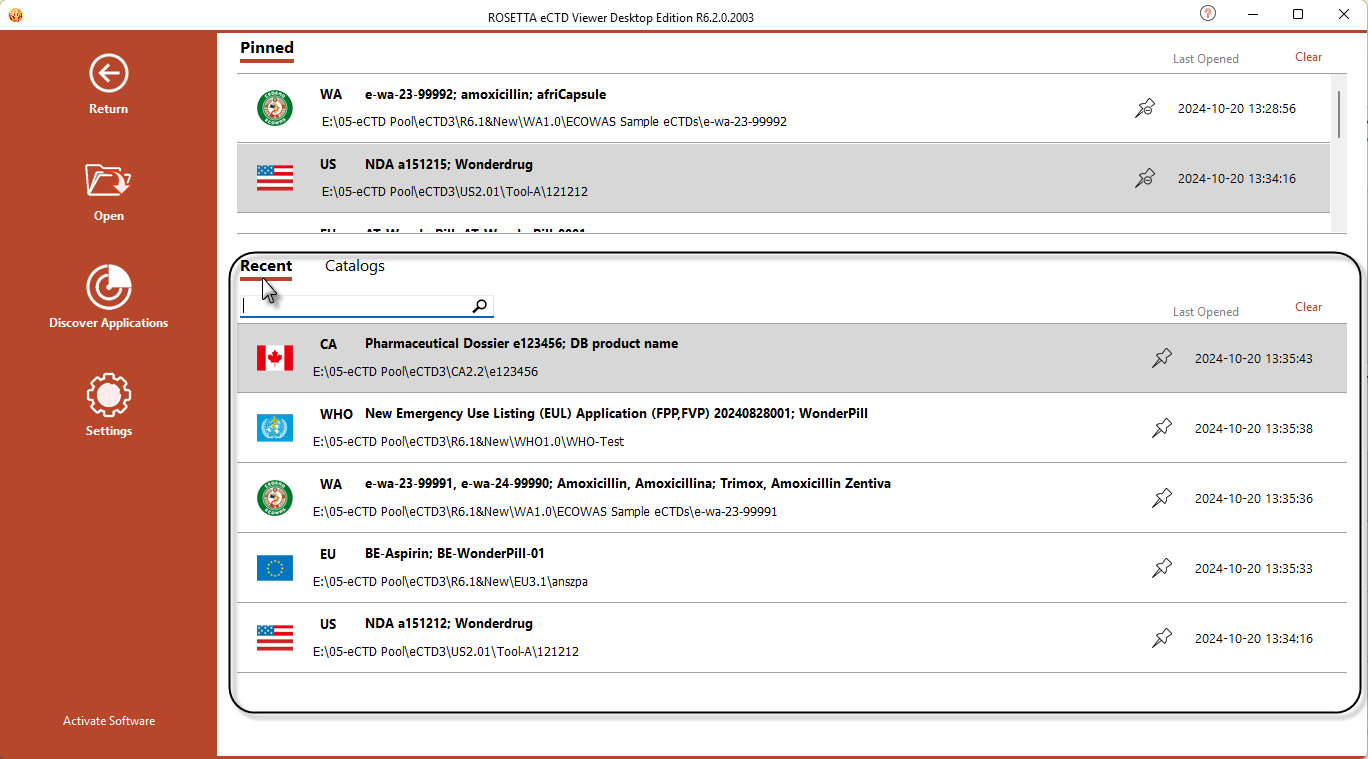
Task: Click timestamp 2024-10-20 13:35:38
Action: [x=1254, y=428]
